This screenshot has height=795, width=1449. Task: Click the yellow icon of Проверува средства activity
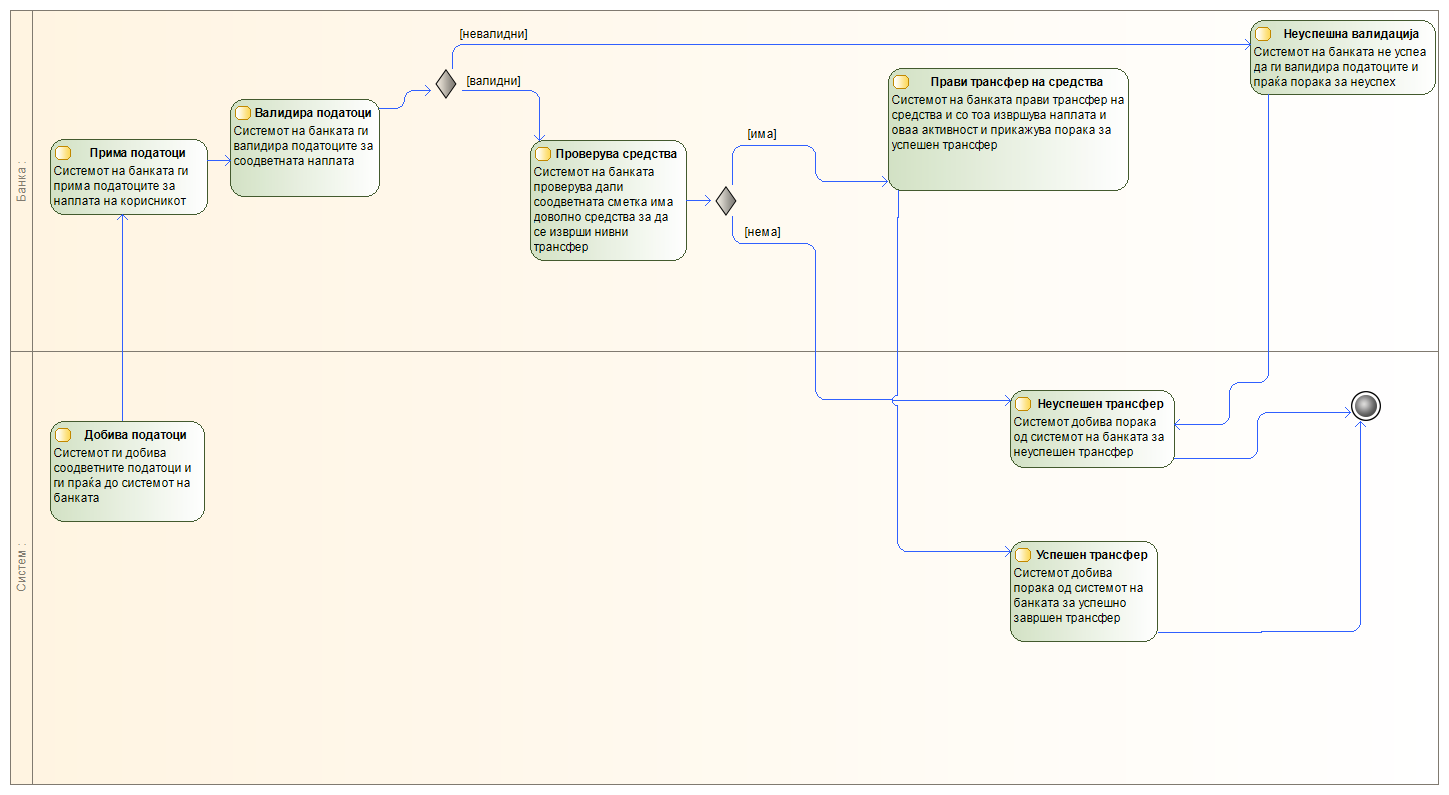pyautogui.click(x=543, y=154)
